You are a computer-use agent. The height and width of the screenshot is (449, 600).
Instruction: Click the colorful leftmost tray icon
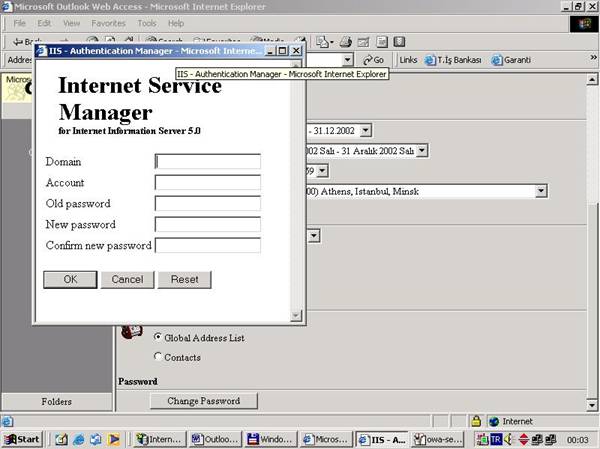pos(482,439)
